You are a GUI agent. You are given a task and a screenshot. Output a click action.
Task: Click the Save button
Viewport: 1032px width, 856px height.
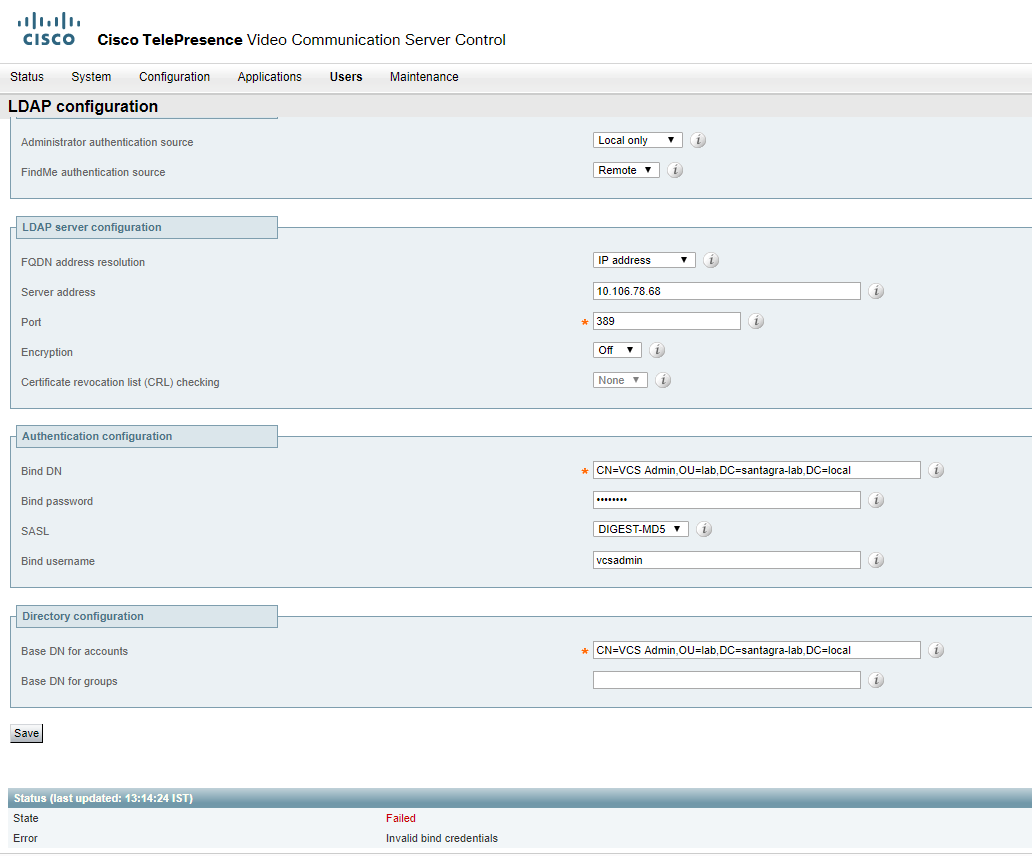click(x=26, y=734)
